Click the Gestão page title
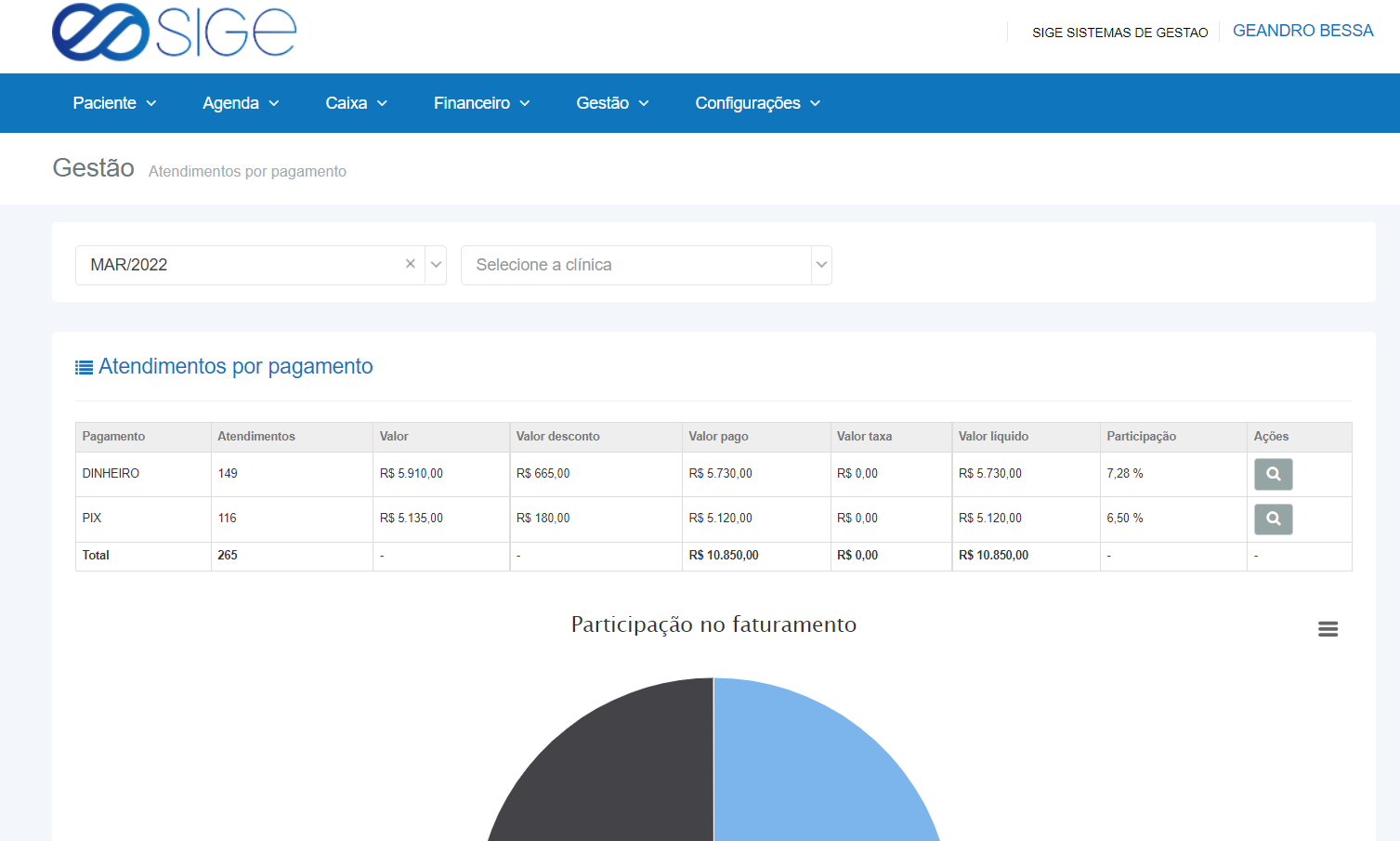The width and height of the screenshot is (1400, 841). [x=93, y=167]
